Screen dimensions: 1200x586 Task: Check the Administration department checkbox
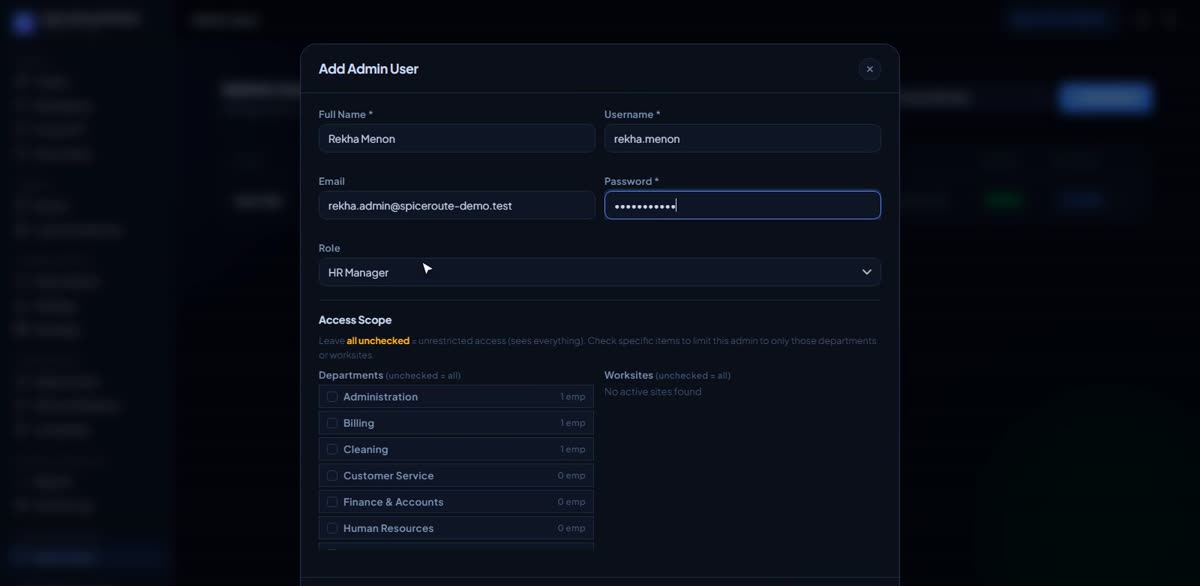pyautogui.click(x=332, y=397)
